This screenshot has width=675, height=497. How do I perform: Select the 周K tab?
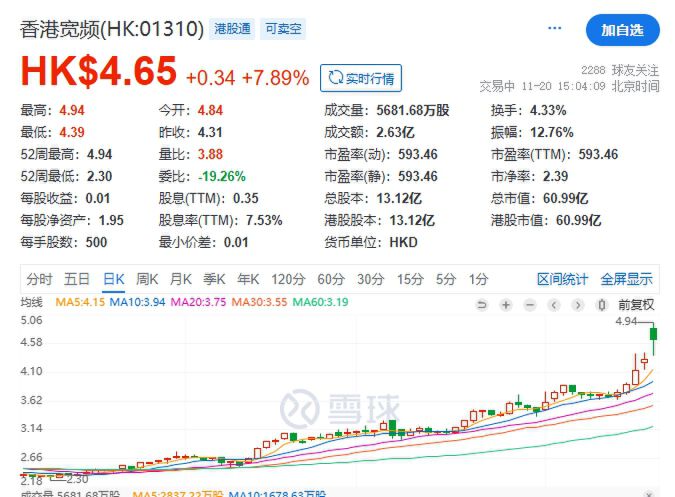(x=147, y=279)
